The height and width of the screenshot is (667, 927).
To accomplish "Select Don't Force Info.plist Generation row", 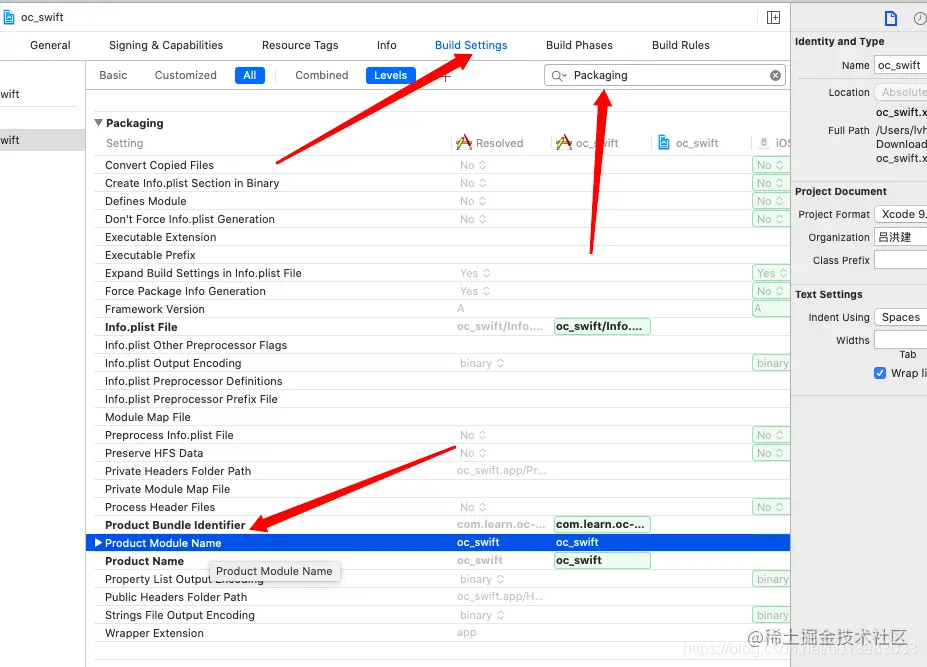I will [x=442, y=219].
